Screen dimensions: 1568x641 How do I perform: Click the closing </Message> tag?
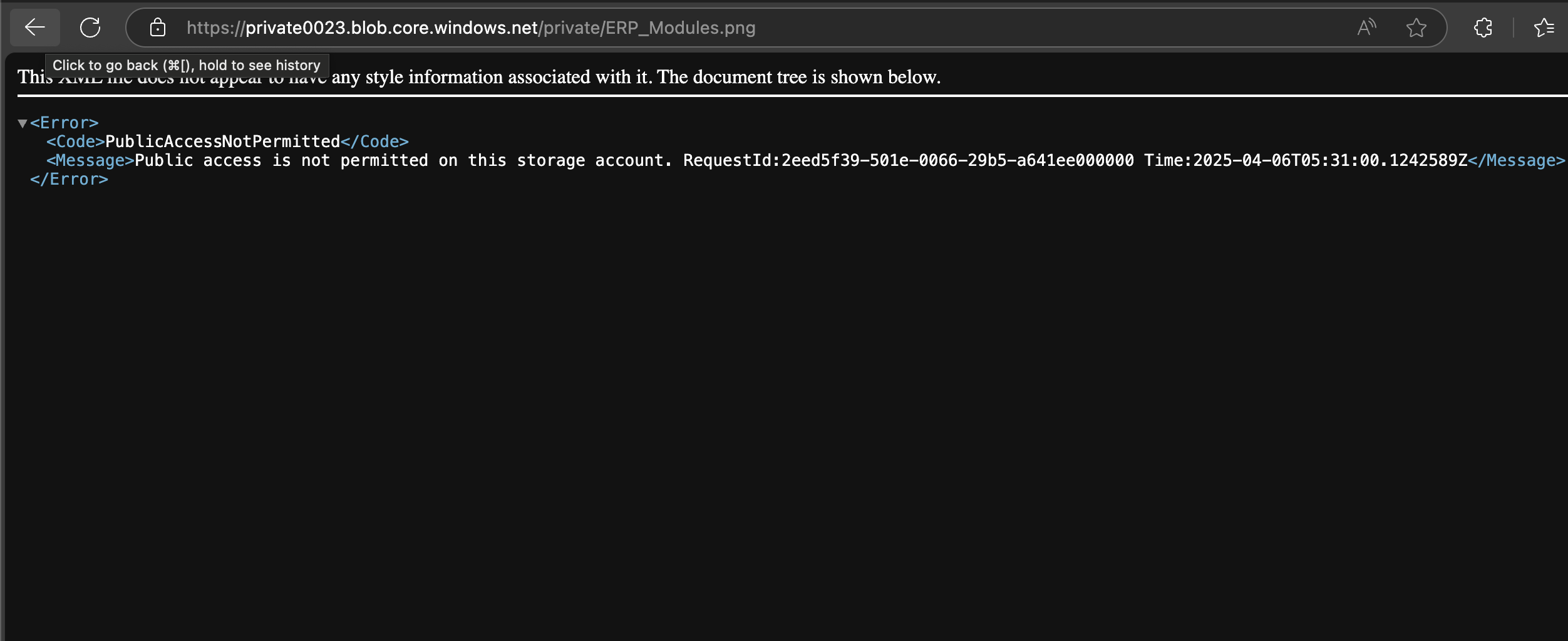1517,160
